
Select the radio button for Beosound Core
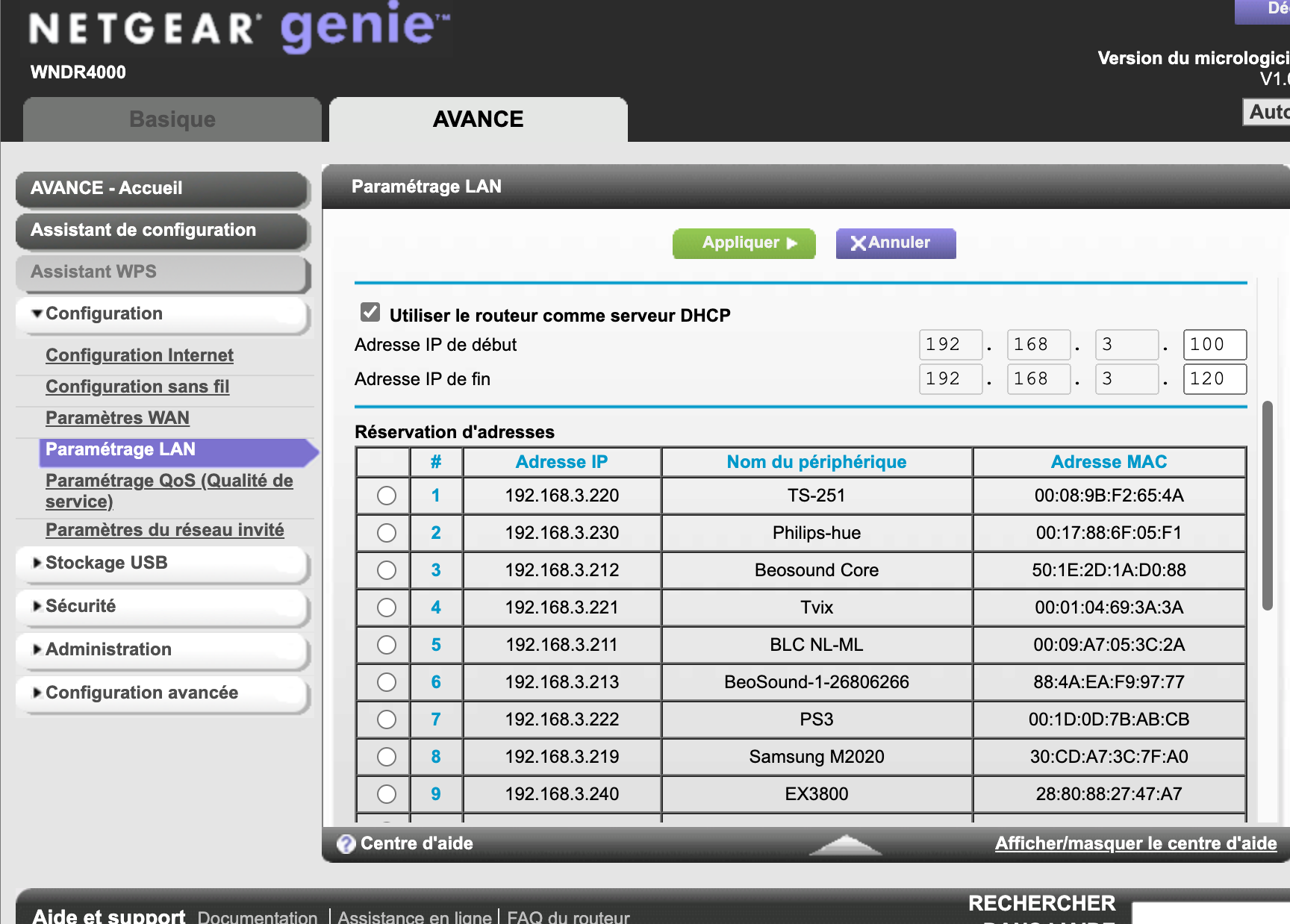387,570
